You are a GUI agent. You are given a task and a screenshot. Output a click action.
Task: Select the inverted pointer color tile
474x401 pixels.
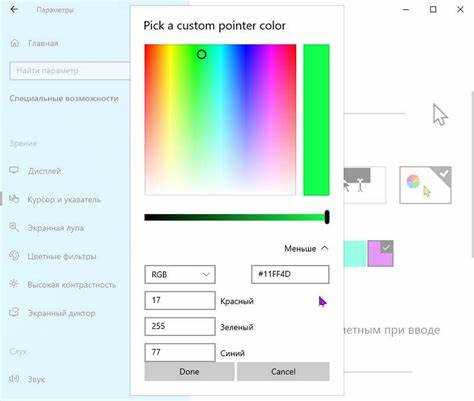click(x=365, y=185)
